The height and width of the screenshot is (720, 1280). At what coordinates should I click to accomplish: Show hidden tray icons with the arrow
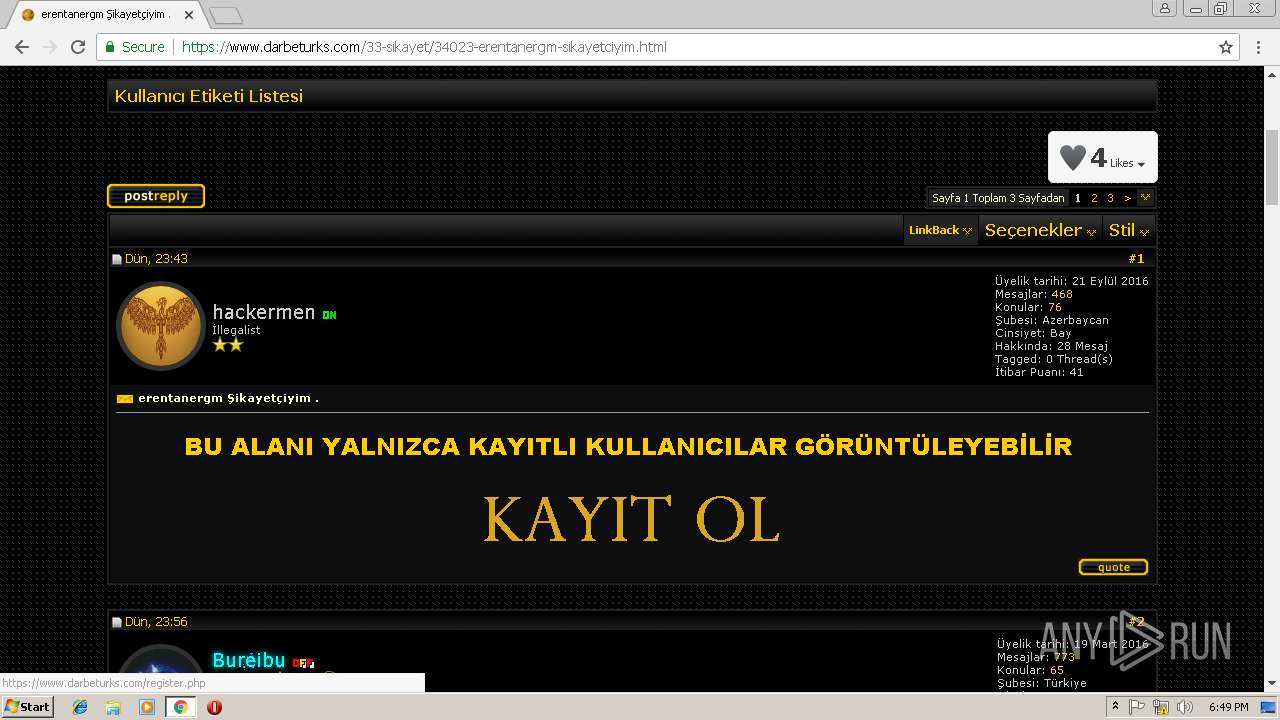(1115, 707)
